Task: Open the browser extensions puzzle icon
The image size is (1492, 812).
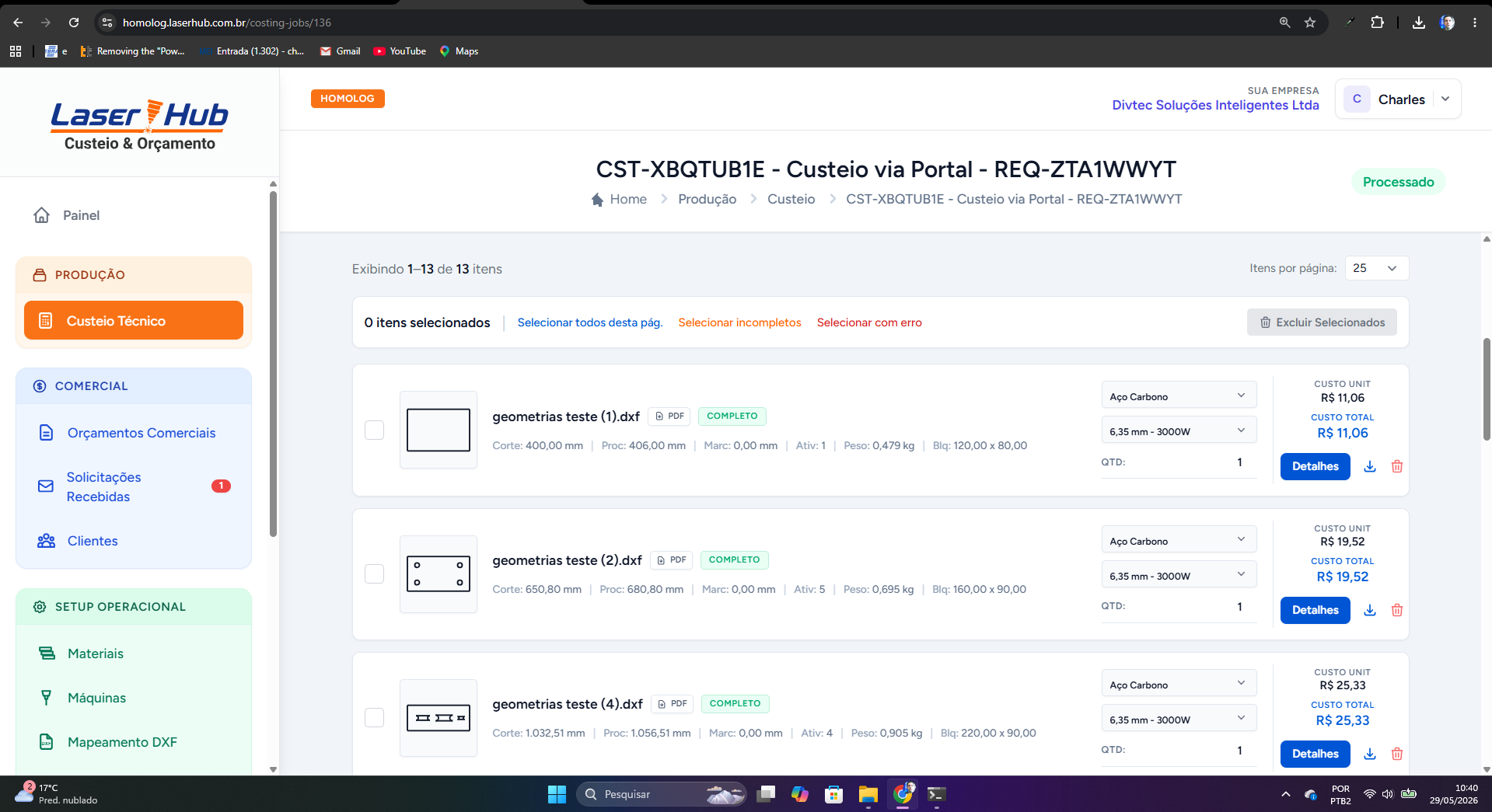Action: click(1377, 23)
